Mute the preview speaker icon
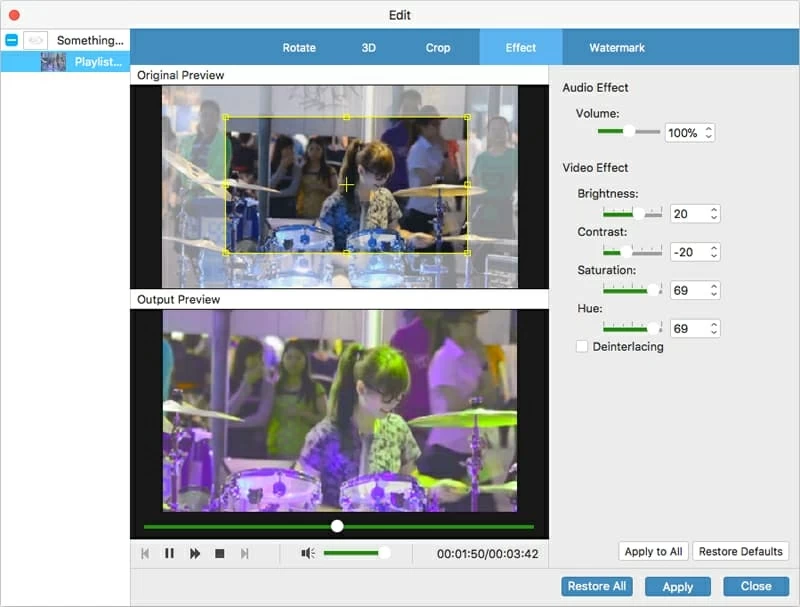 coord(308,553)
